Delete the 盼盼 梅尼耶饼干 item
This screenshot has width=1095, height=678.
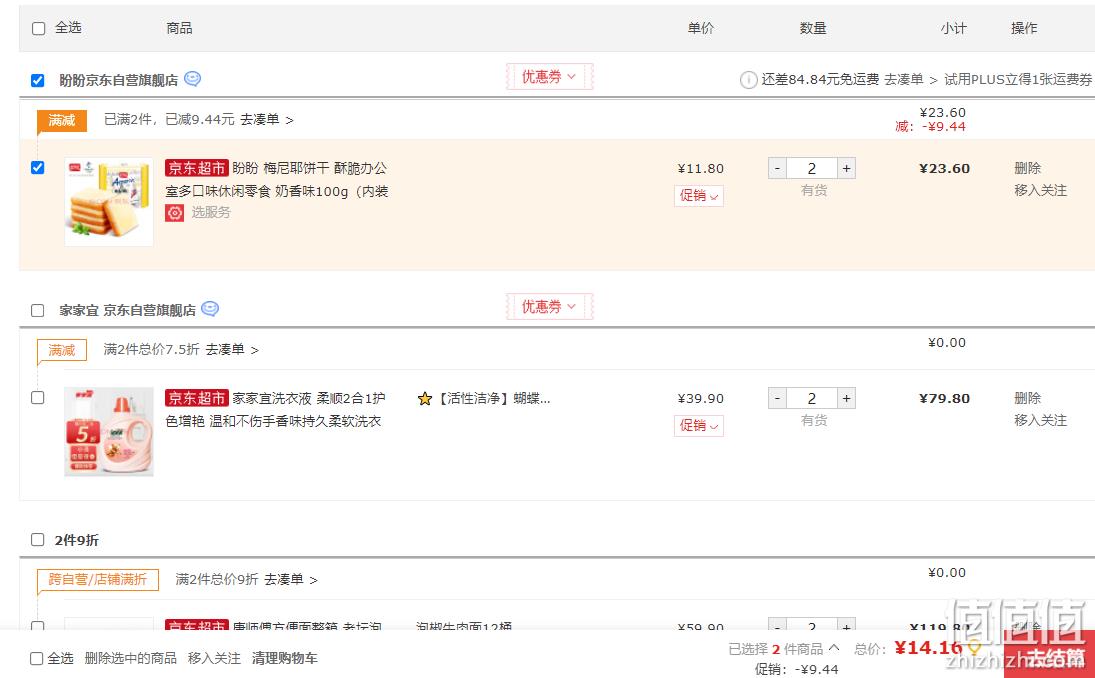[x=1027, y=168]
